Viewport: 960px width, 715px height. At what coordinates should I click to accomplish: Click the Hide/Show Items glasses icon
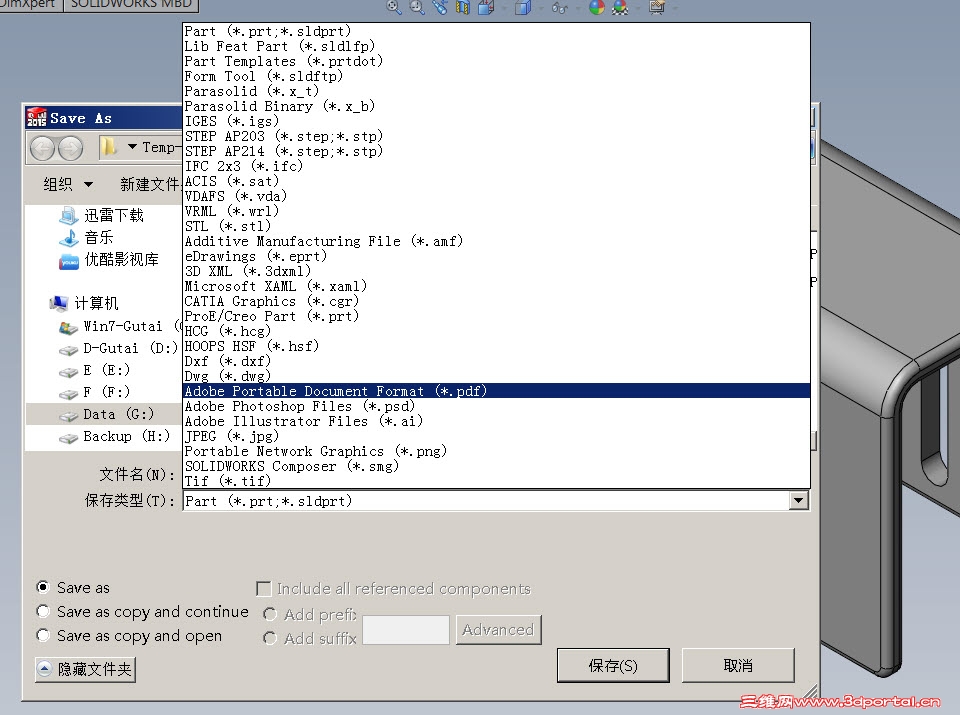click(x=558, y=7)
